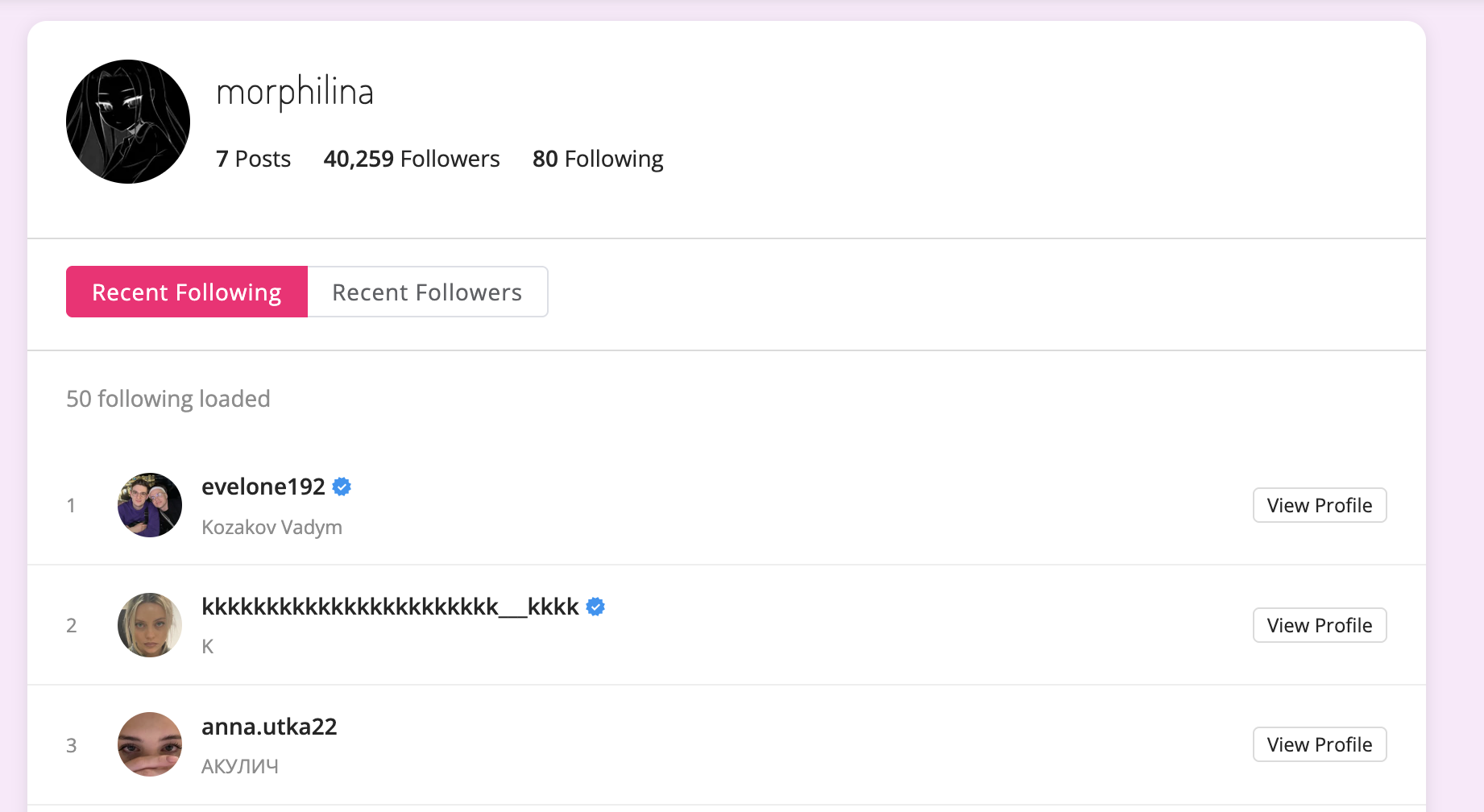This screenshot has width=1484, height=812.
Task: Click the 7 Posts count
Action: (253, 159)
